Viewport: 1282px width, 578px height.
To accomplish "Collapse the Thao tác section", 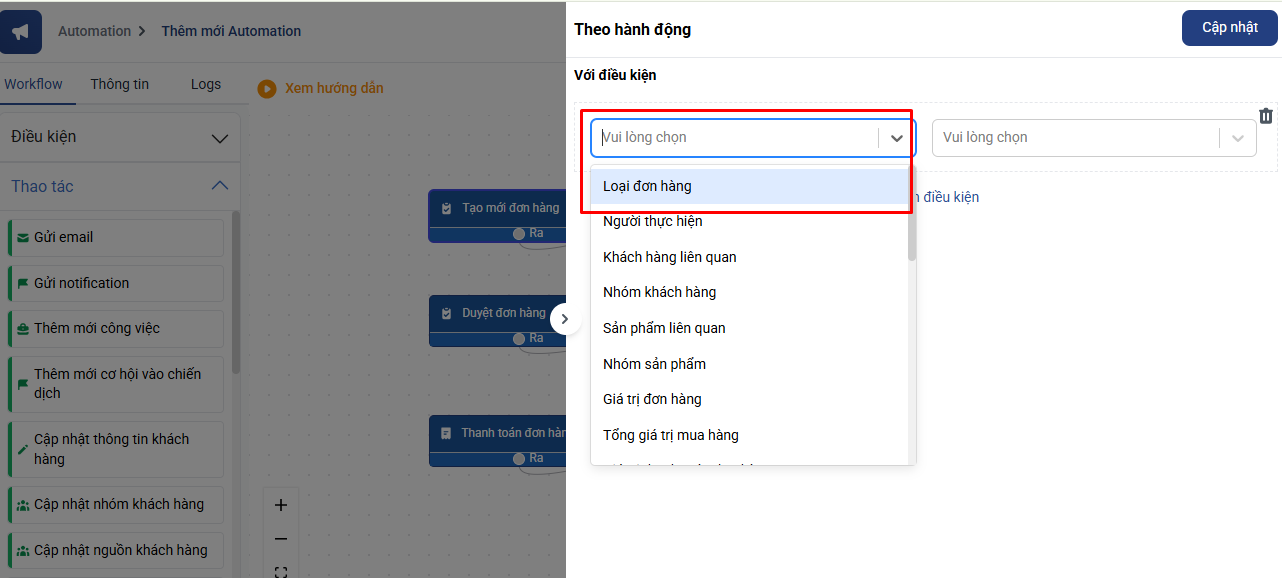I will click(220, 186).
